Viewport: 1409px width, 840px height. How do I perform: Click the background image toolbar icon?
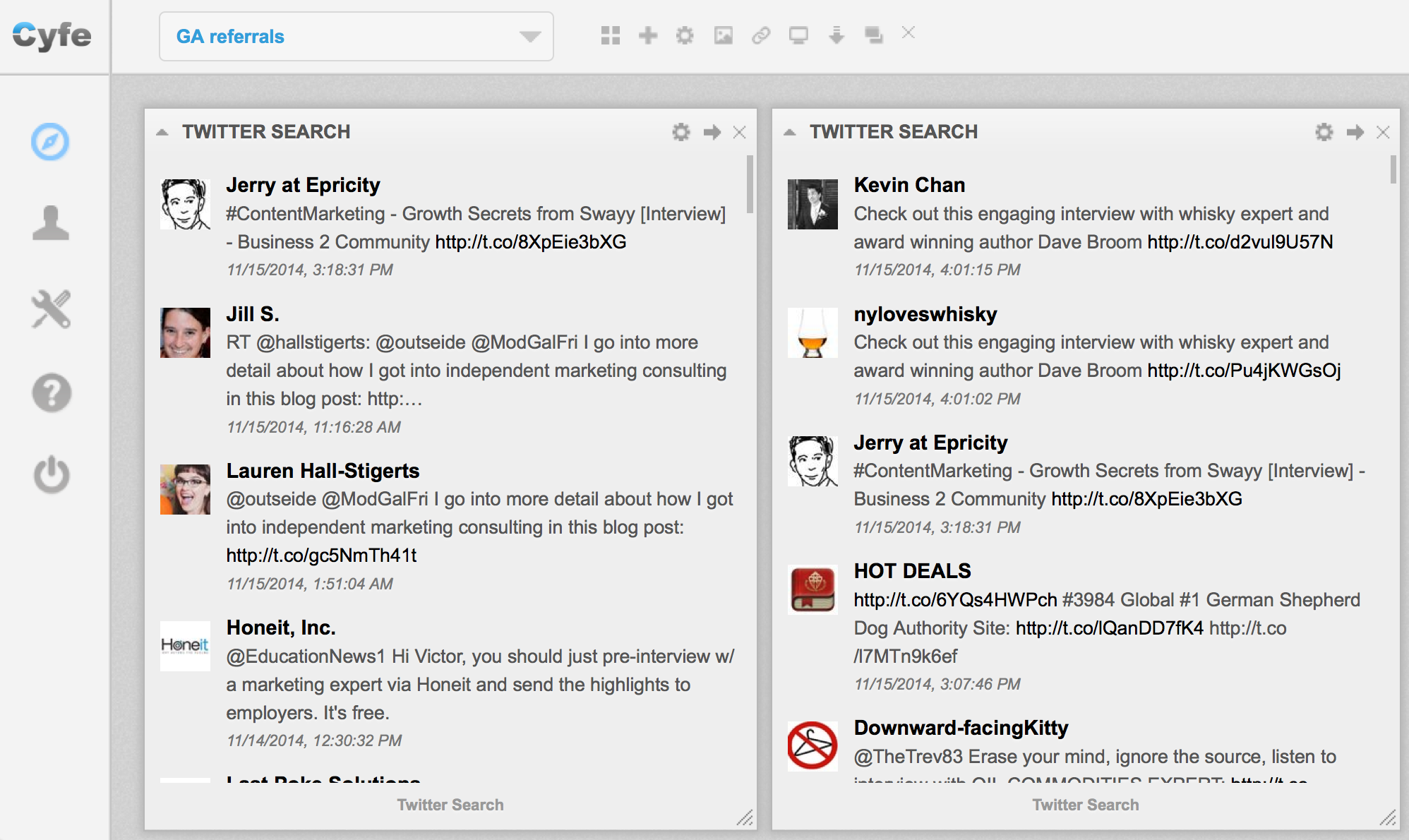tap(723, 35)
